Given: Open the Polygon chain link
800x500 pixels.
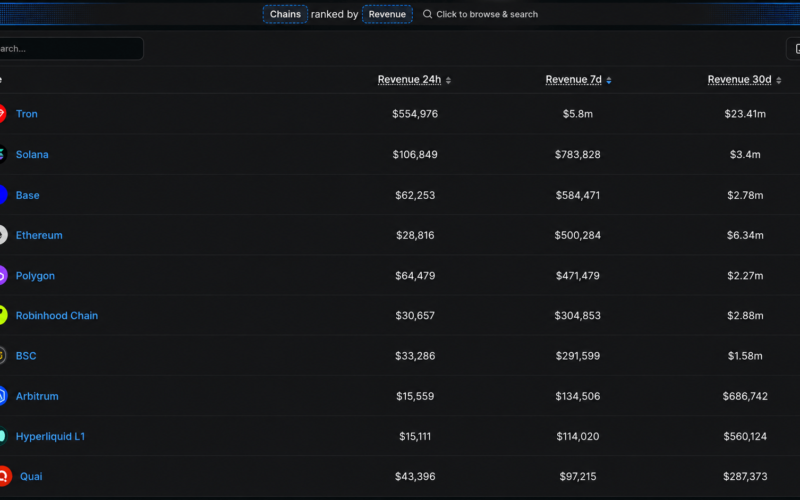Looking at the screenshot, I should coord(35,276).
